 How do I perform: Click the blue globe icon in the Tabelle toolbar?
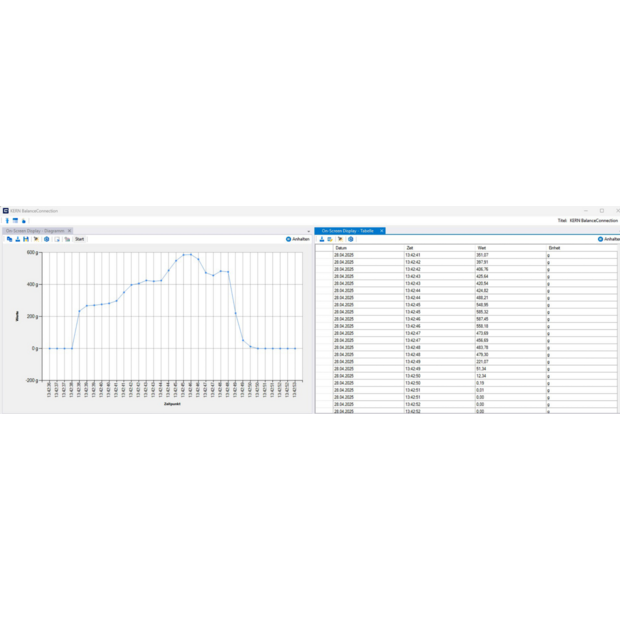350,239
